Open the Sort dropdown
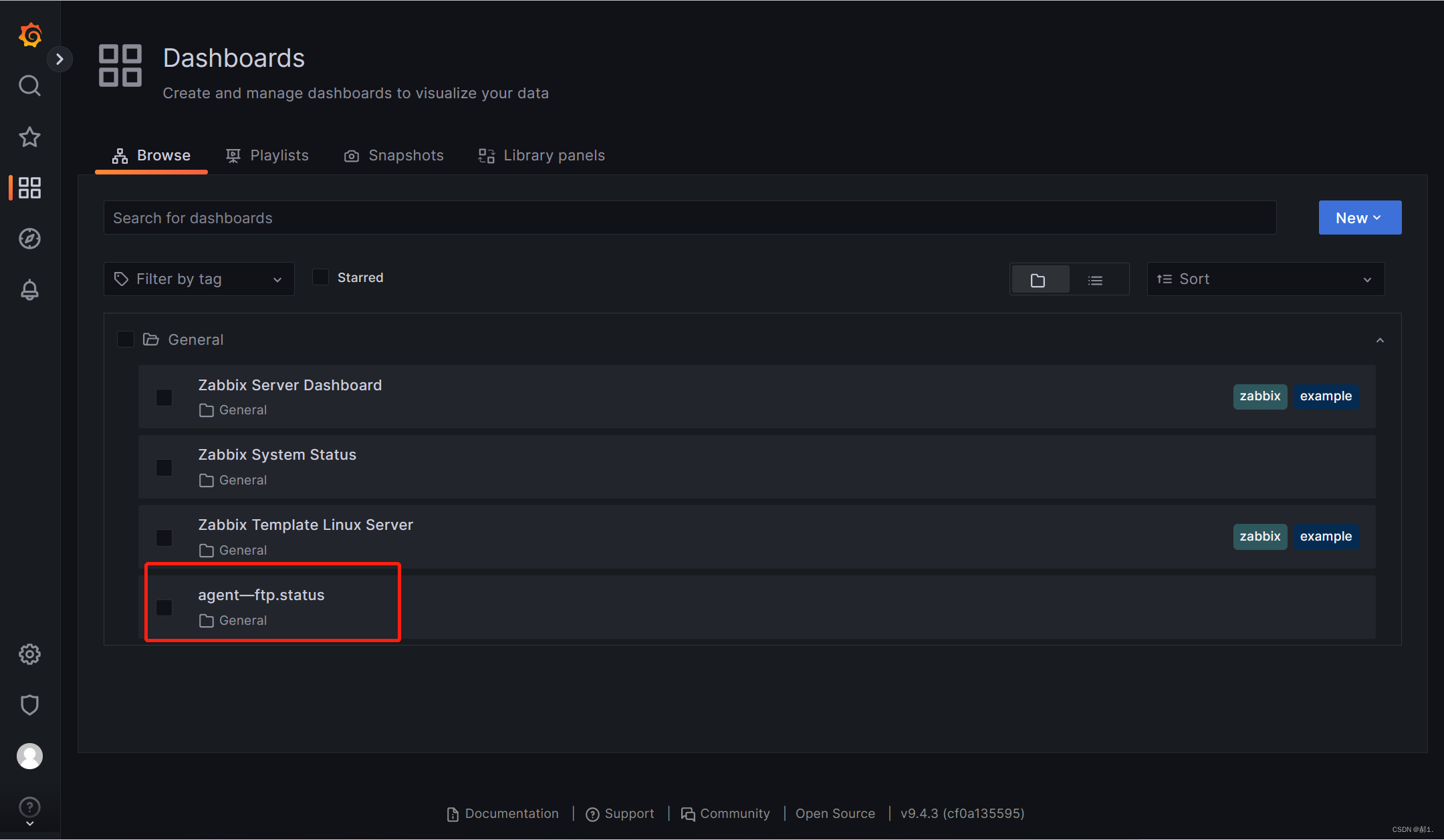The width and height of the screenshot is (1444, 840). (x=1265, y=279)
